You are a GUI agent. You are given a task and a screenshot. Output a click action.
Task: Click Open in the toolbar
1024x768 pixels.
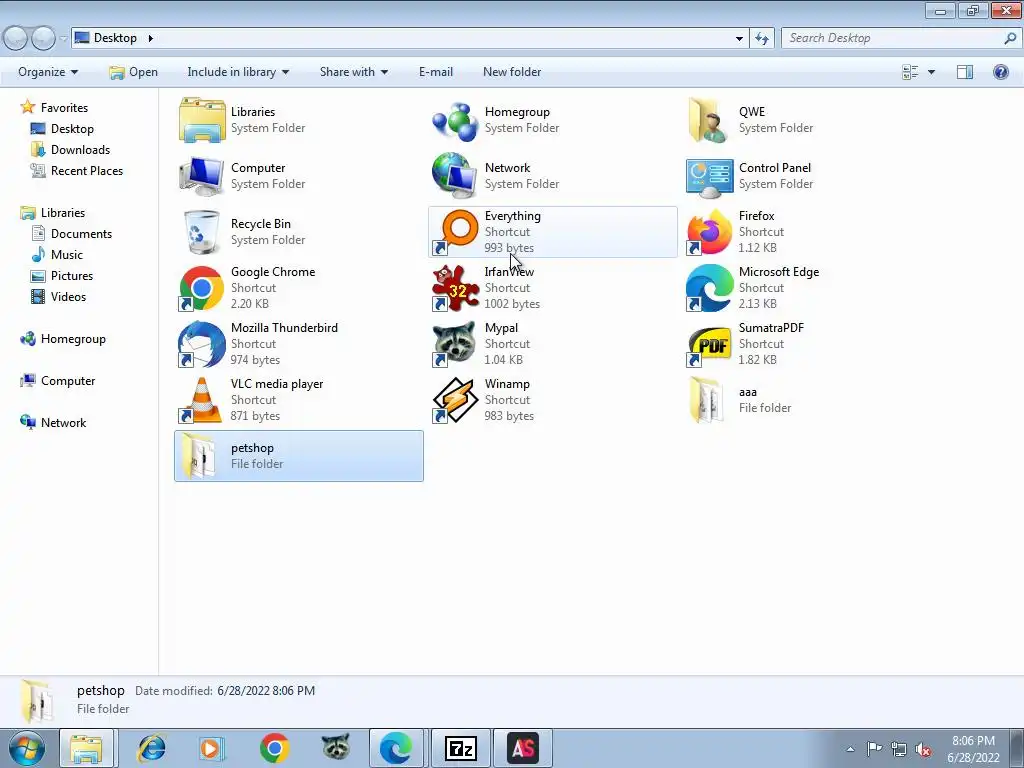(134, 72)
